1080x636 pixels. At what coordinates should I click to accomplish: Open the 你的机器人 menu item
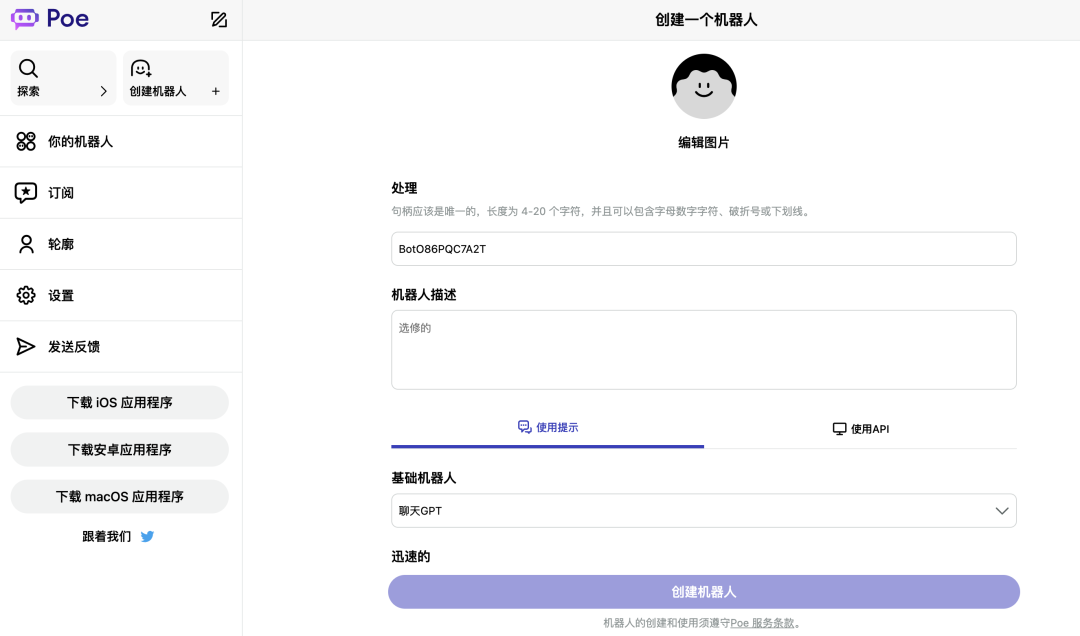click(121, 141)
